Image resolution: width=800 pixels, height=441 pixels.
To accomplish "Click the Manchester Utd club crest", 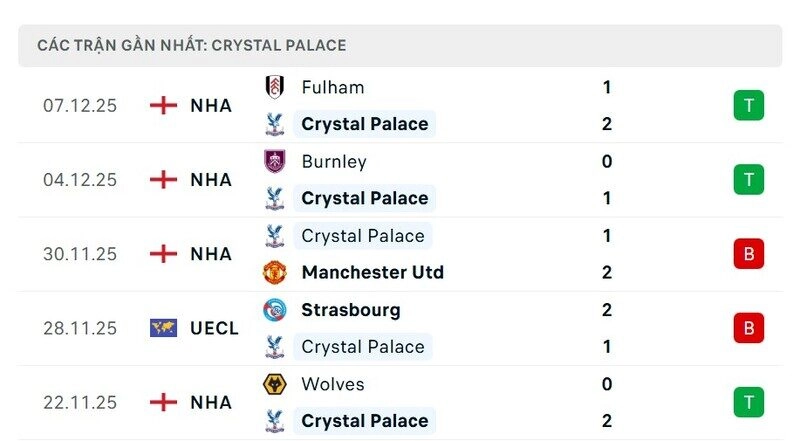I will point(274,272).
